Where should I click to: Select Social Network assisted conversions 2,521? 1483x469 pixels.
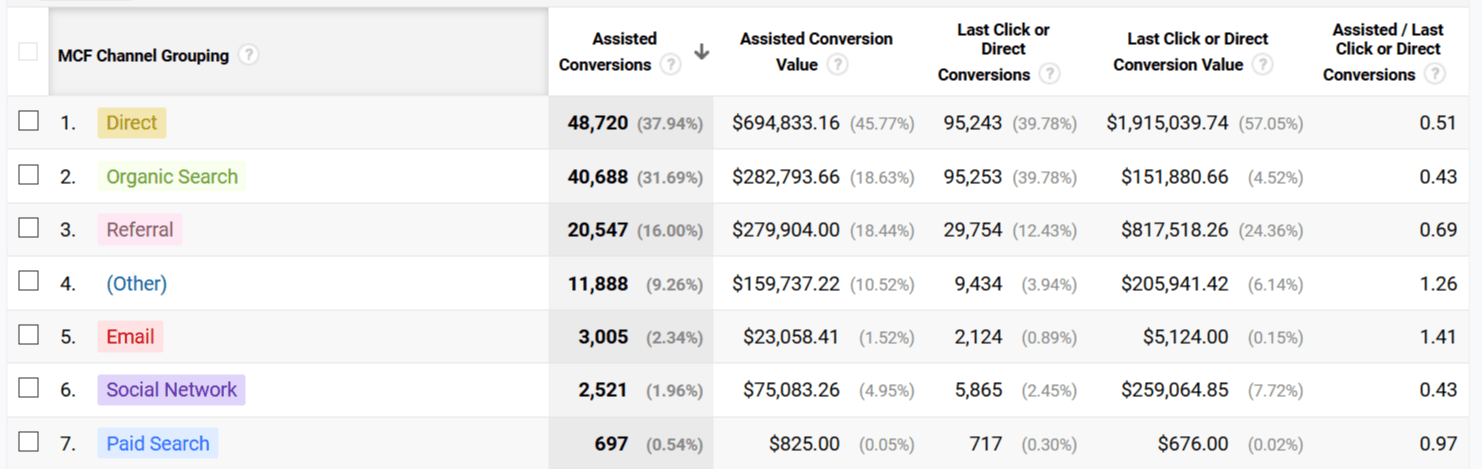tap(603, 390)
